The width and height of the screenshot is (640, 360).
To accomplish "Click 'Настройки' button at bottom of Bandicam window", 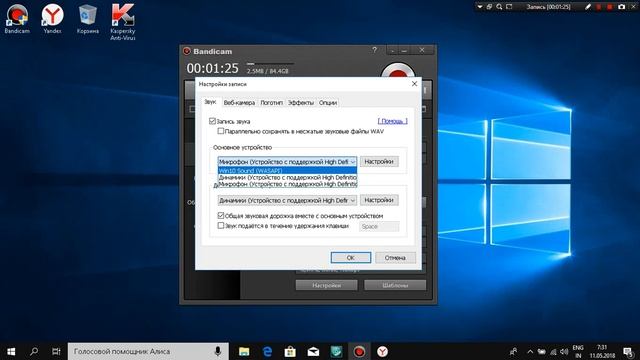I will tap(327, 285).
